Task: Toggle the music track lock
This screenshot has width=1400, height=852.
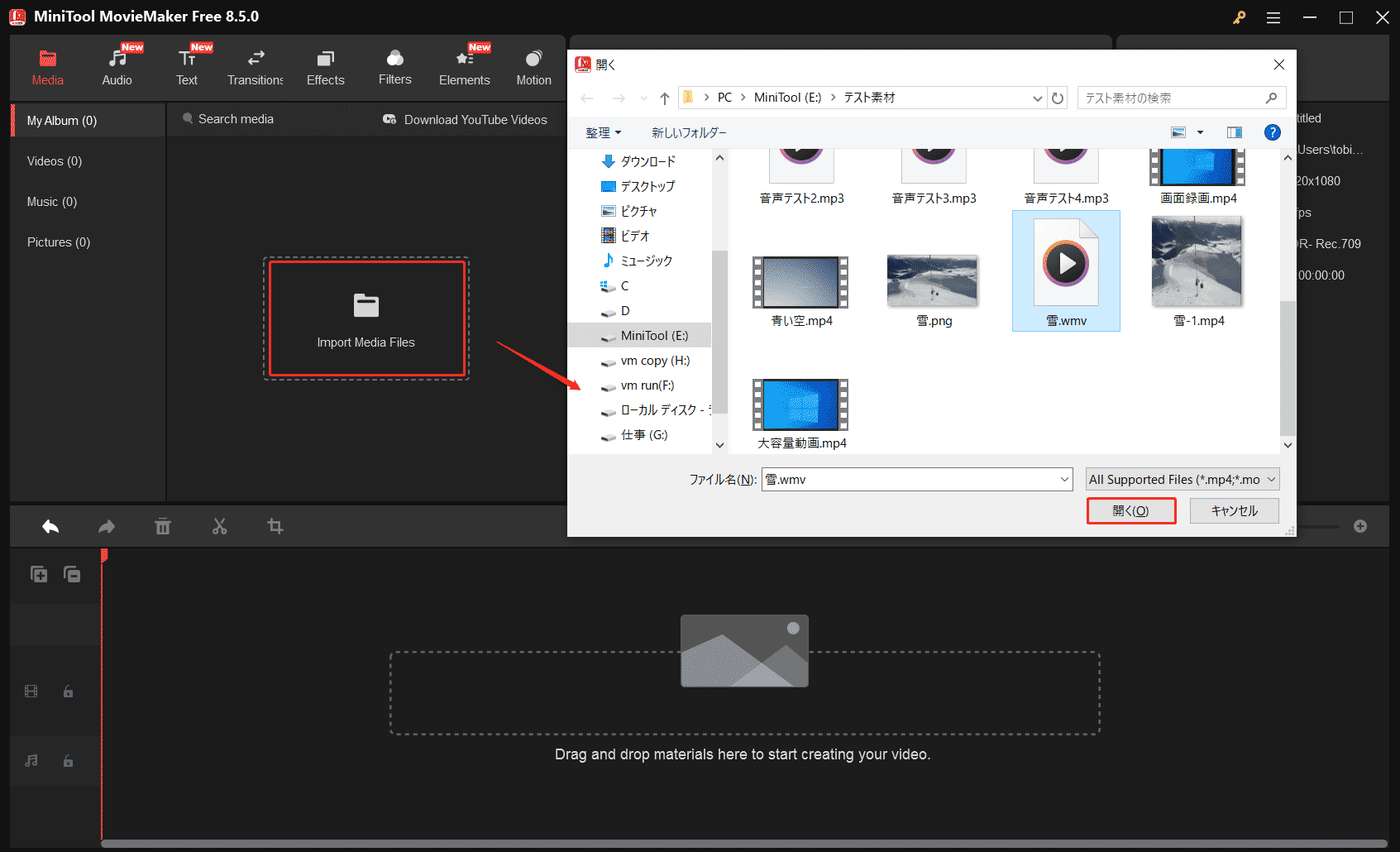Action: tap(67, 760)
